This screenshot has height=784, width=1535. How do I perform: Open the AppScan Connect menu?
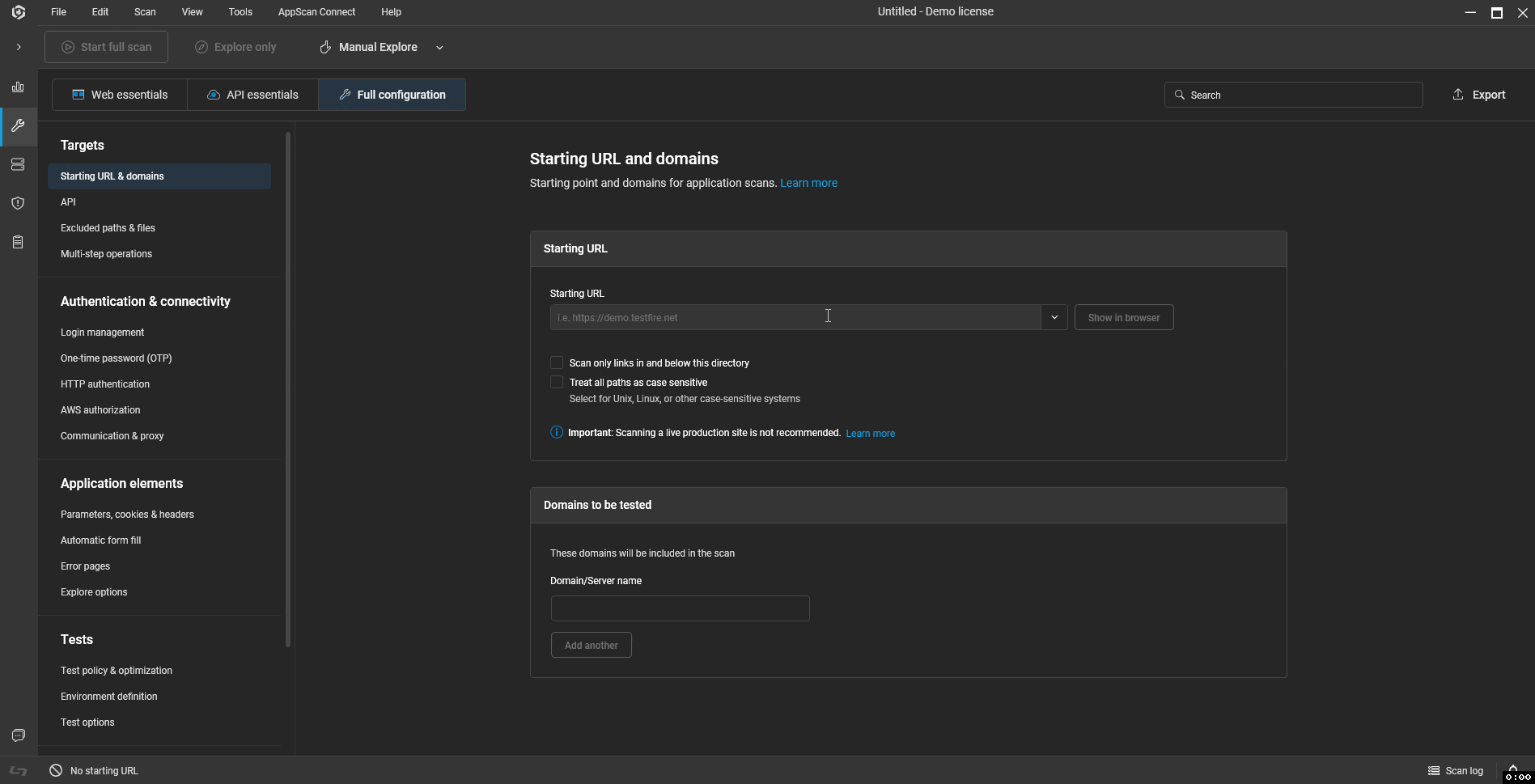[x=316, y=12]
